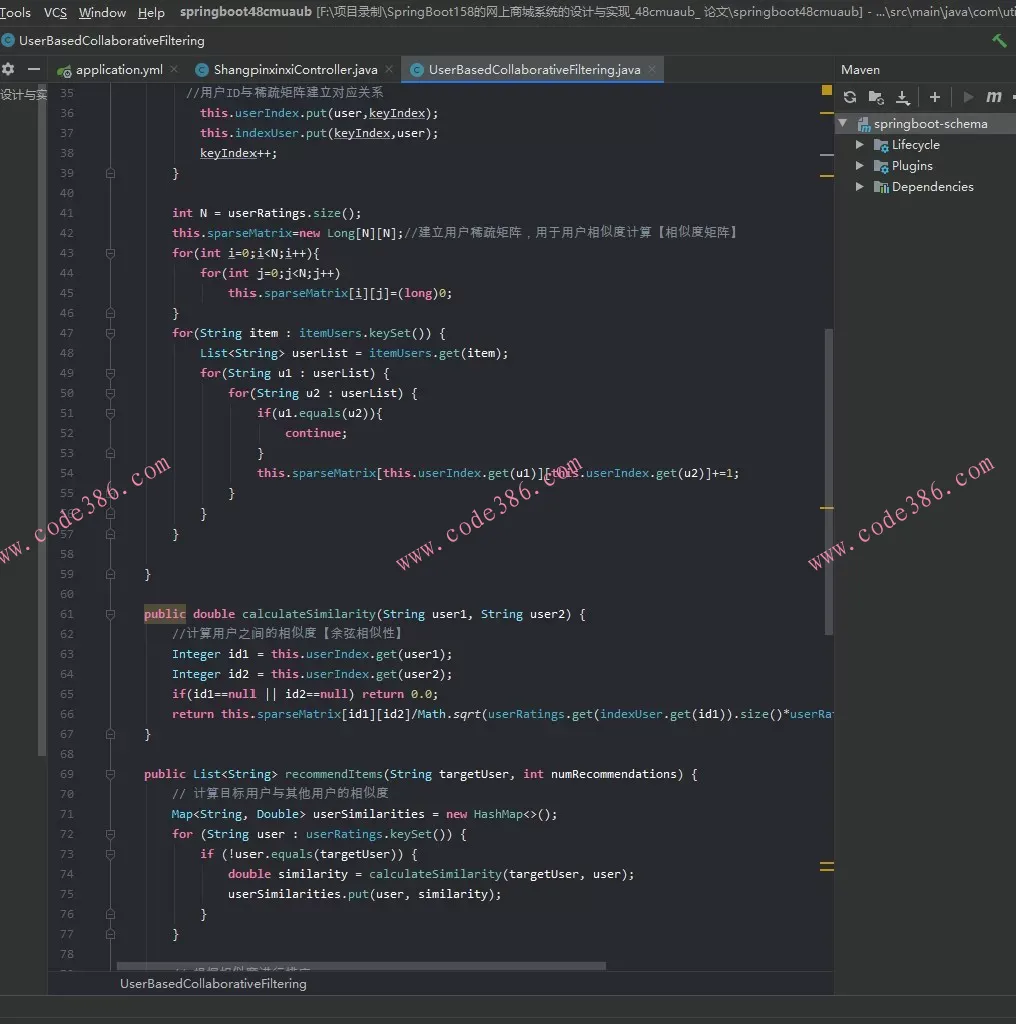
Task: Open the VCS menu
Action: click(55, 13)
